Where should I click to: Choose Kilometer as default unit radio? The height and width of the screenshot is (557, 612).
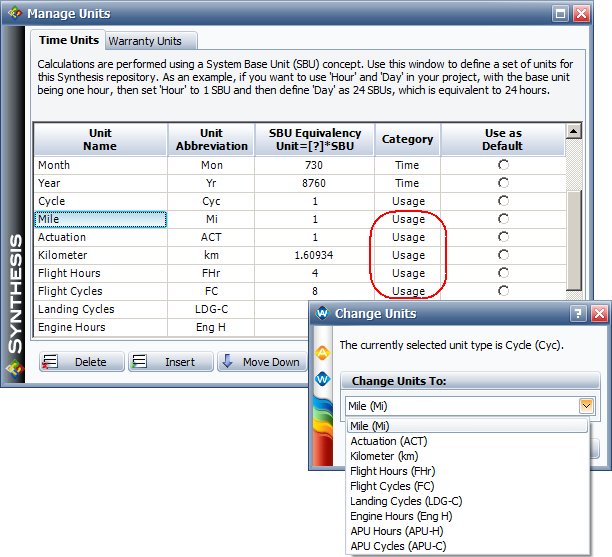(x=503, y=255)
